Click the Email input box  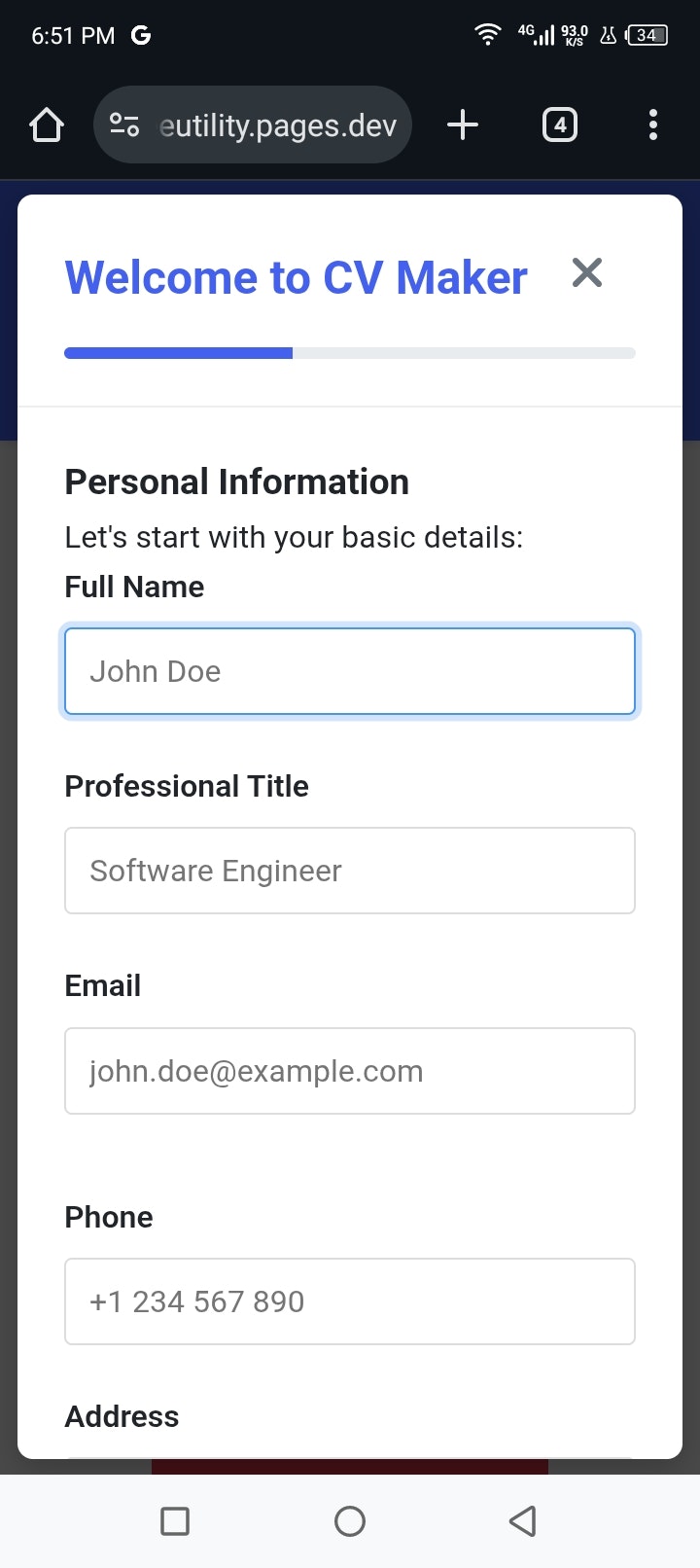click(x=350, y=1071)
